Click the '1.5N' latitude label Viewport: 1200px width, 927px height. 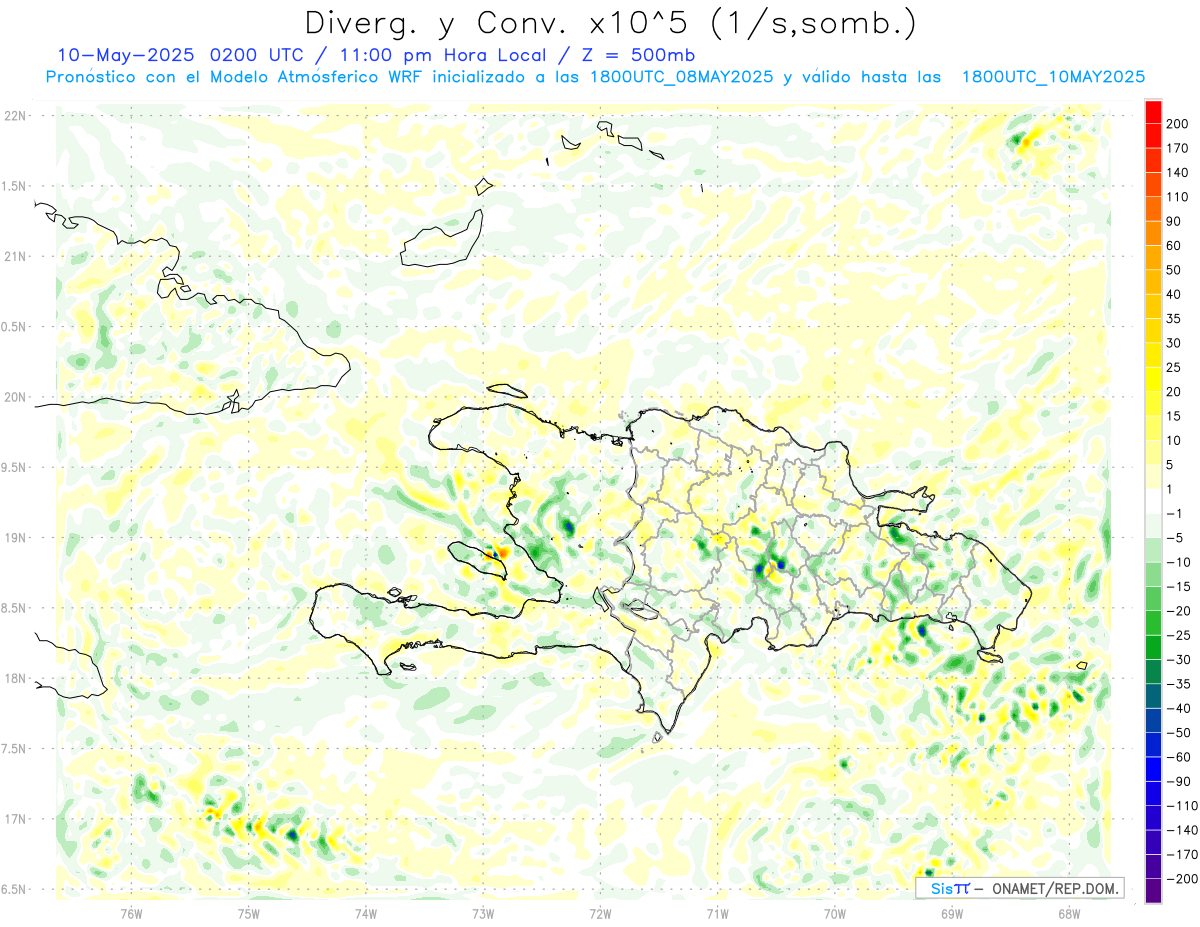click(14, 186)
